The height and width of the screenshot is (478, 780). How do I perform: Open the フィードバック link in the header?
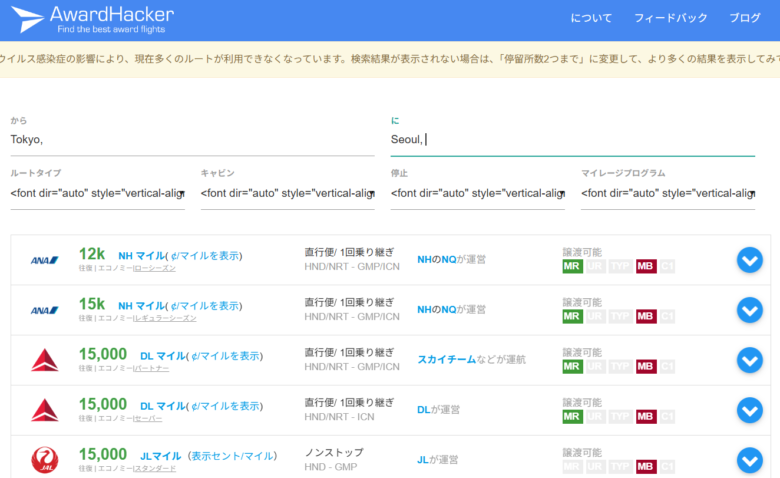pos(670,18)
